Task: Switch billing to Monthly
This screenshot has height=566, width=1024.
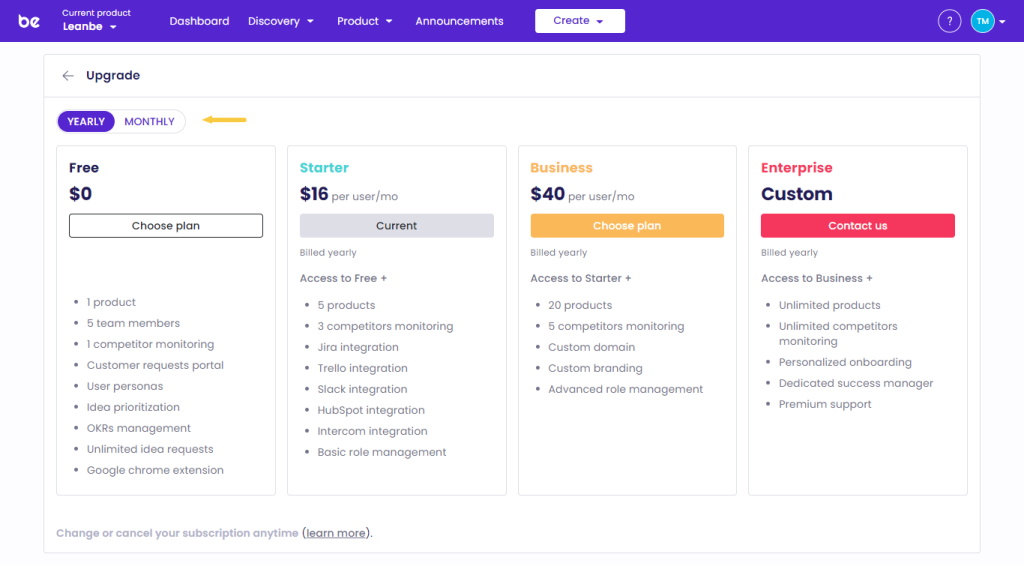Action: (149, 122)
